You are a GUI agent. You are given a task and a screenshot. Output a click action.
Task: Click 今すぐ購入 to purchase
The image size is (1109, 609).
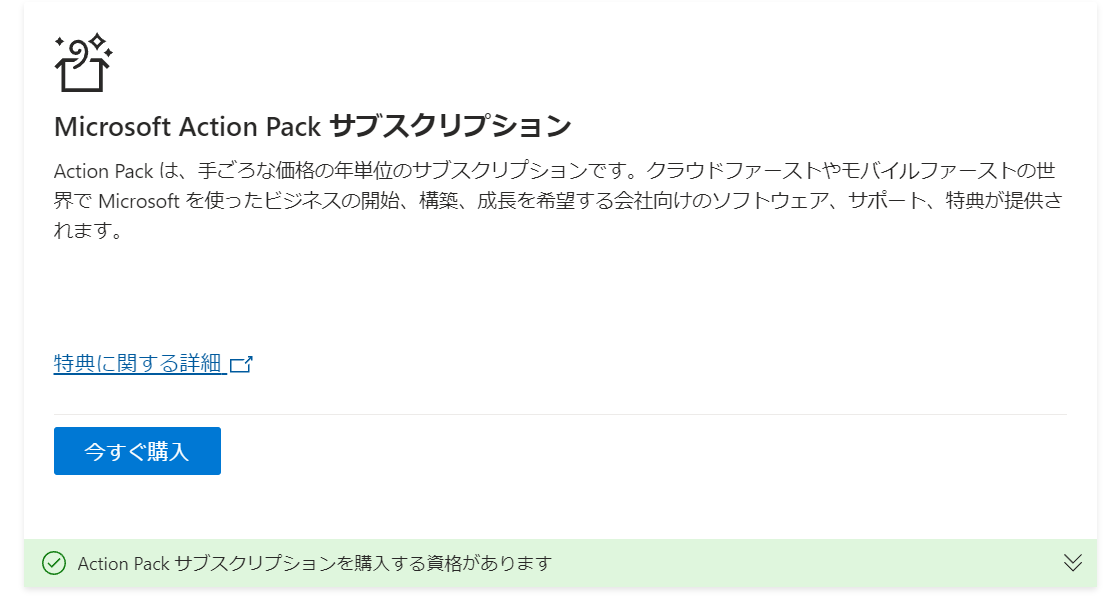click(x=136, y=451)
